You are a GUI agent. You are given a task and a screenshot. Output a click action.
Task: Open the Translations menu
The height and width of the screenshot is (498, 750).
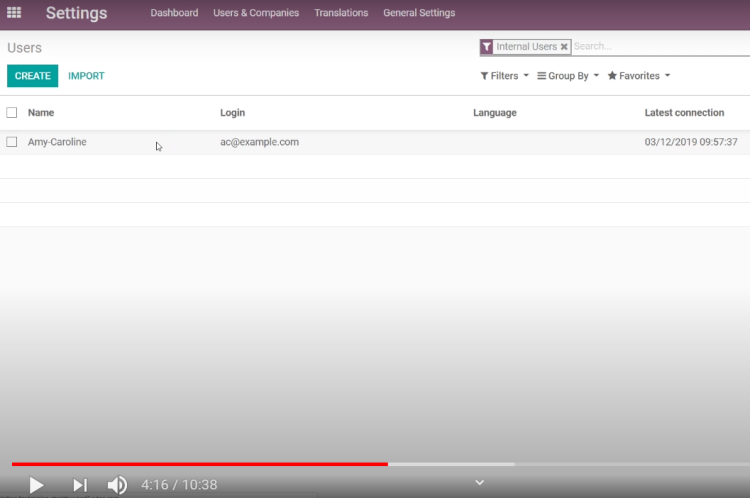[341, 13]
